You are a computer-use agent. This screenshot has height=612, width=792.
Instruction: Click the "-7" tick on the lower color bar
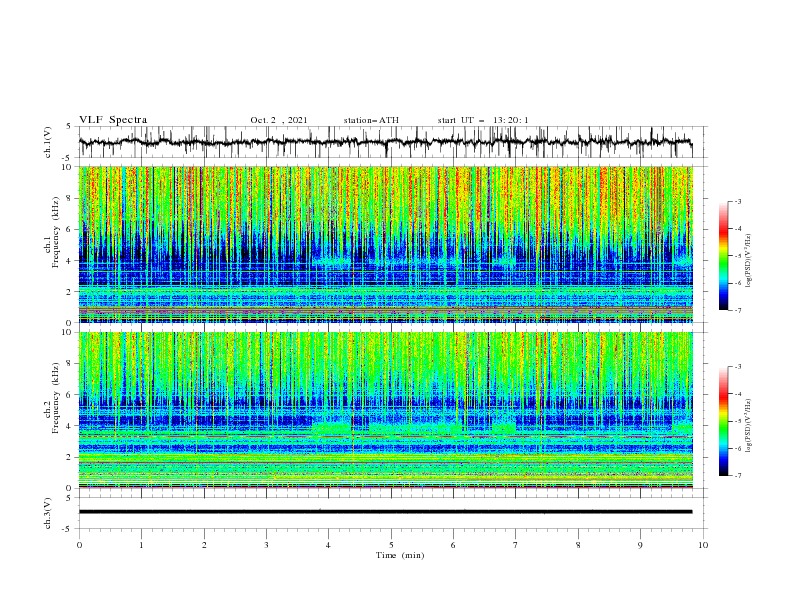[737, 476]
